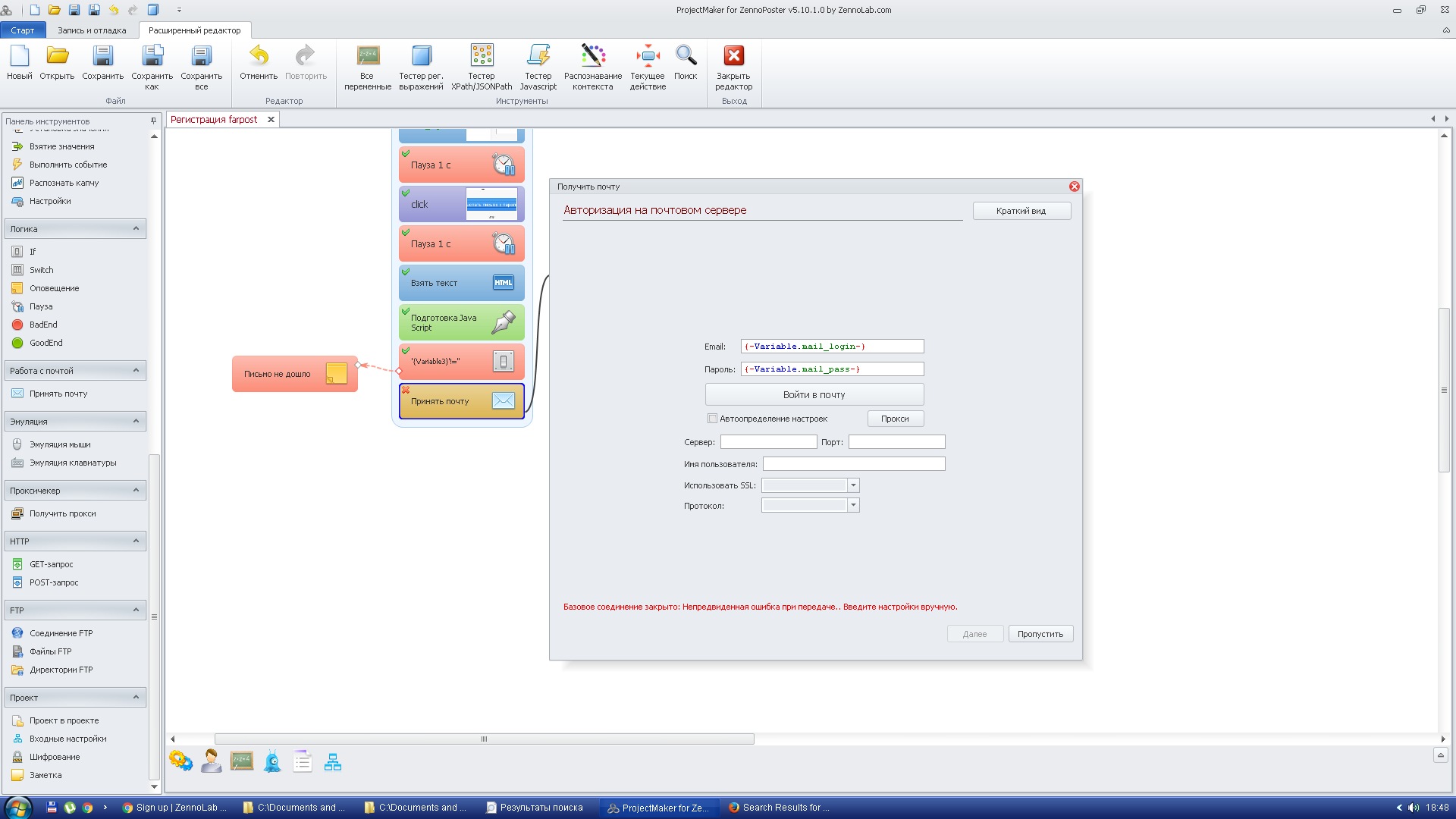
Task: Select Взять текст block on canvas
Action: pos(461,283)
